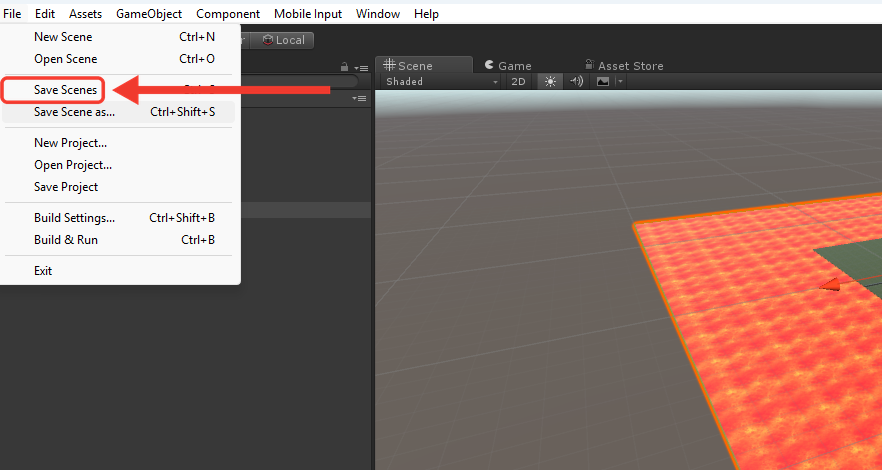Choose Exit from the File menu
The height and width of the screenshot is (470, 882).
(120, 270)
